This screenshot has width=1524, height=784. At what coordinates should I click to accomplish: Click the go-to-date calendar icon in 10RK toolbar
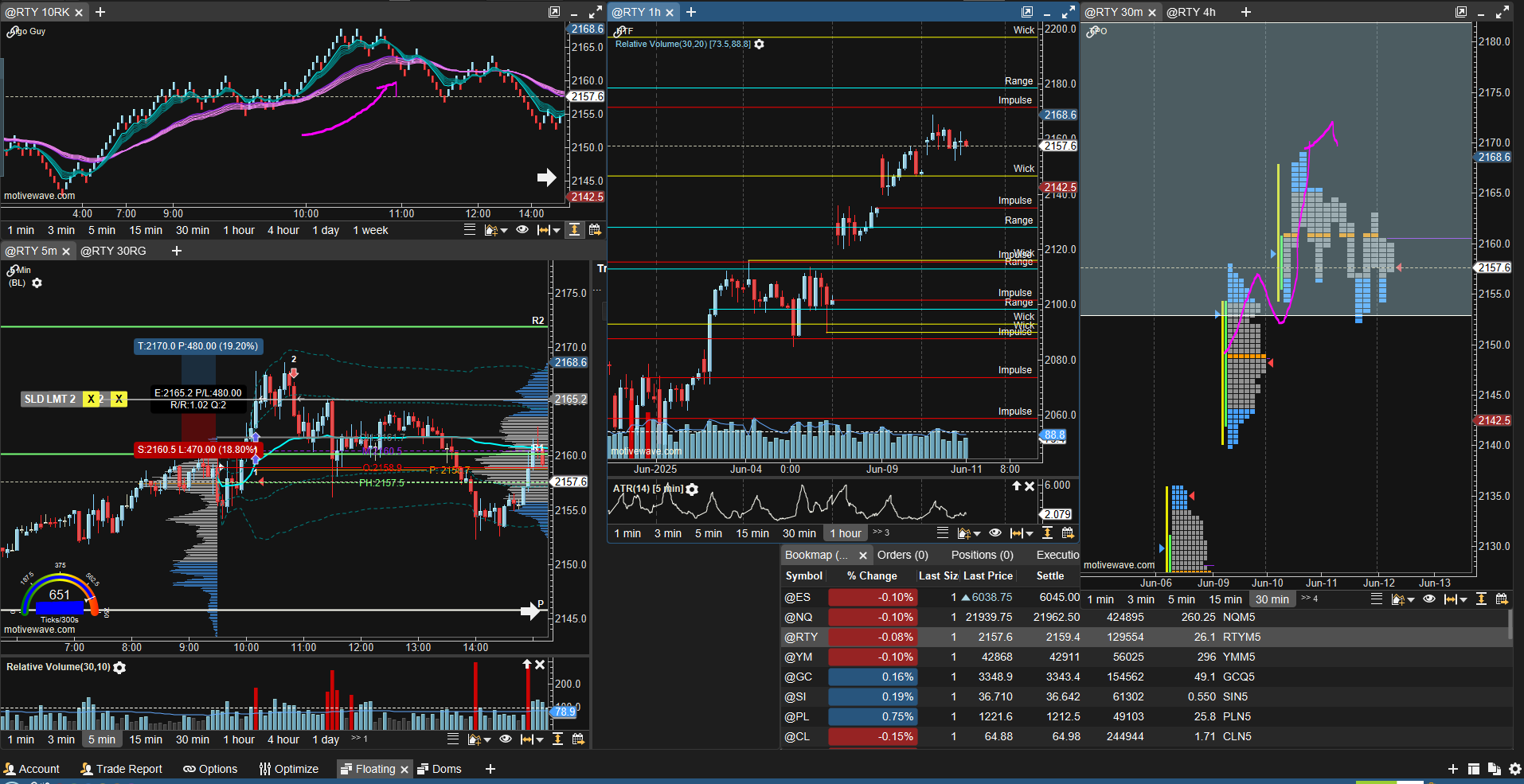595,230
